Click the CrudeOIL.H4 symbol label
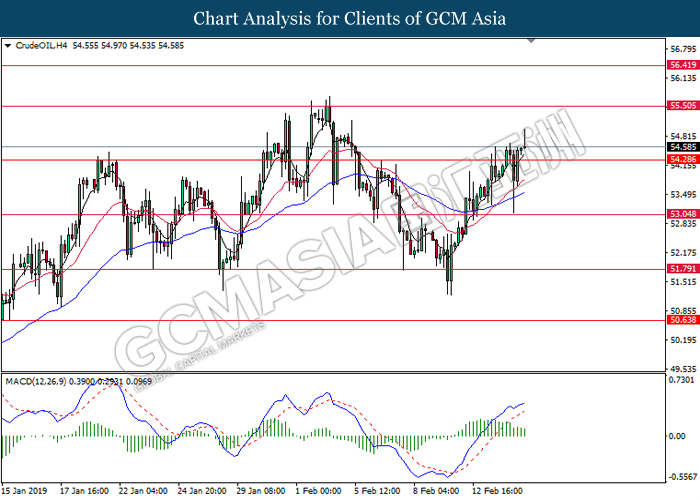 point(41,46)
